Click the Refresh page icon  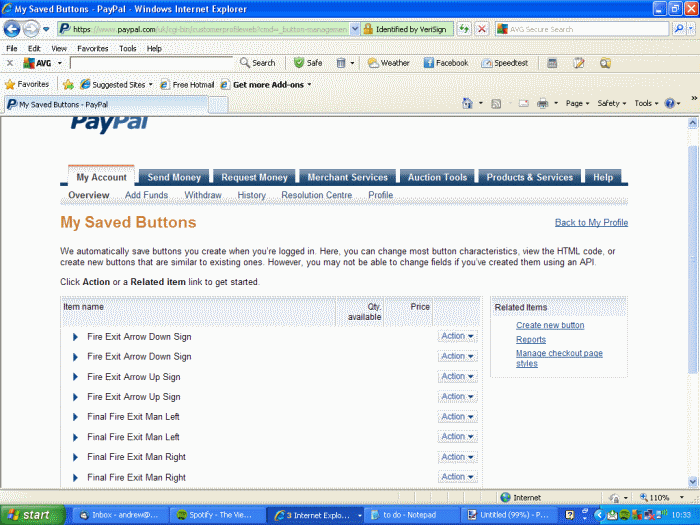click(x=465, y=29)
